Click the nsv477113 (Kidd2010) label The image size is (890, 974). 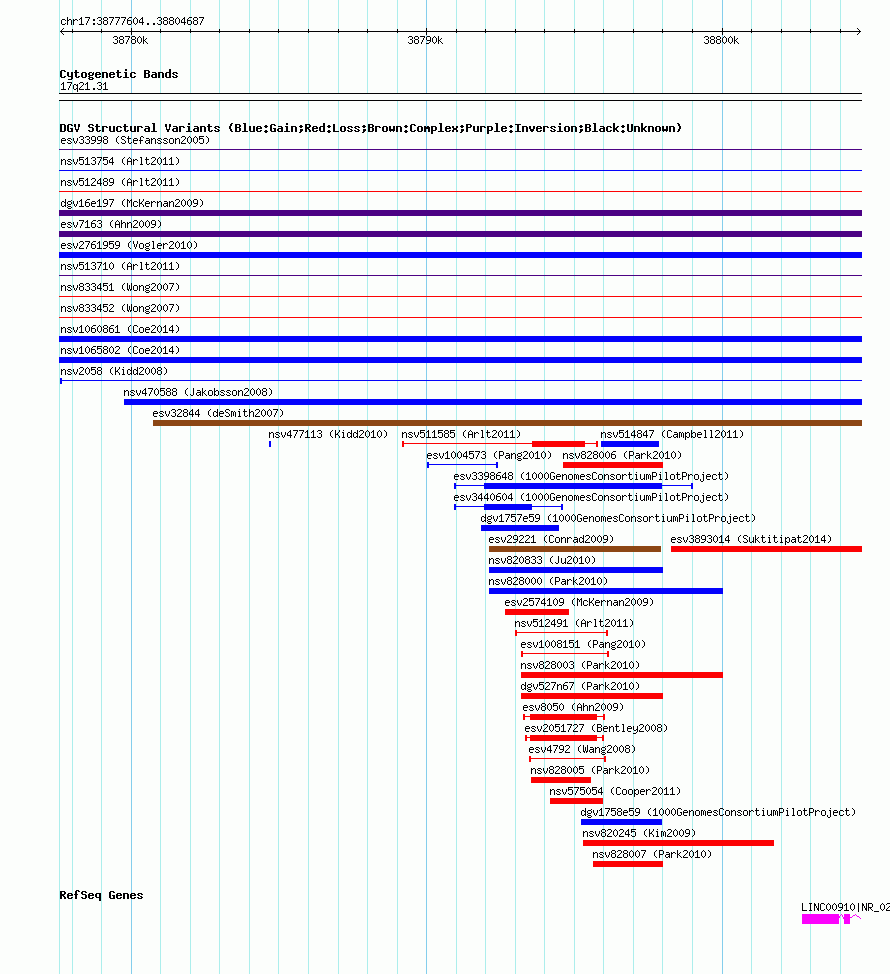point(328,434)
